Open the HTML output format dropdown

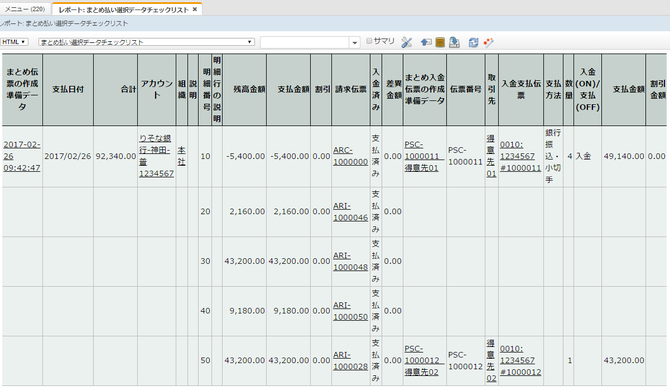coord(14,42)
